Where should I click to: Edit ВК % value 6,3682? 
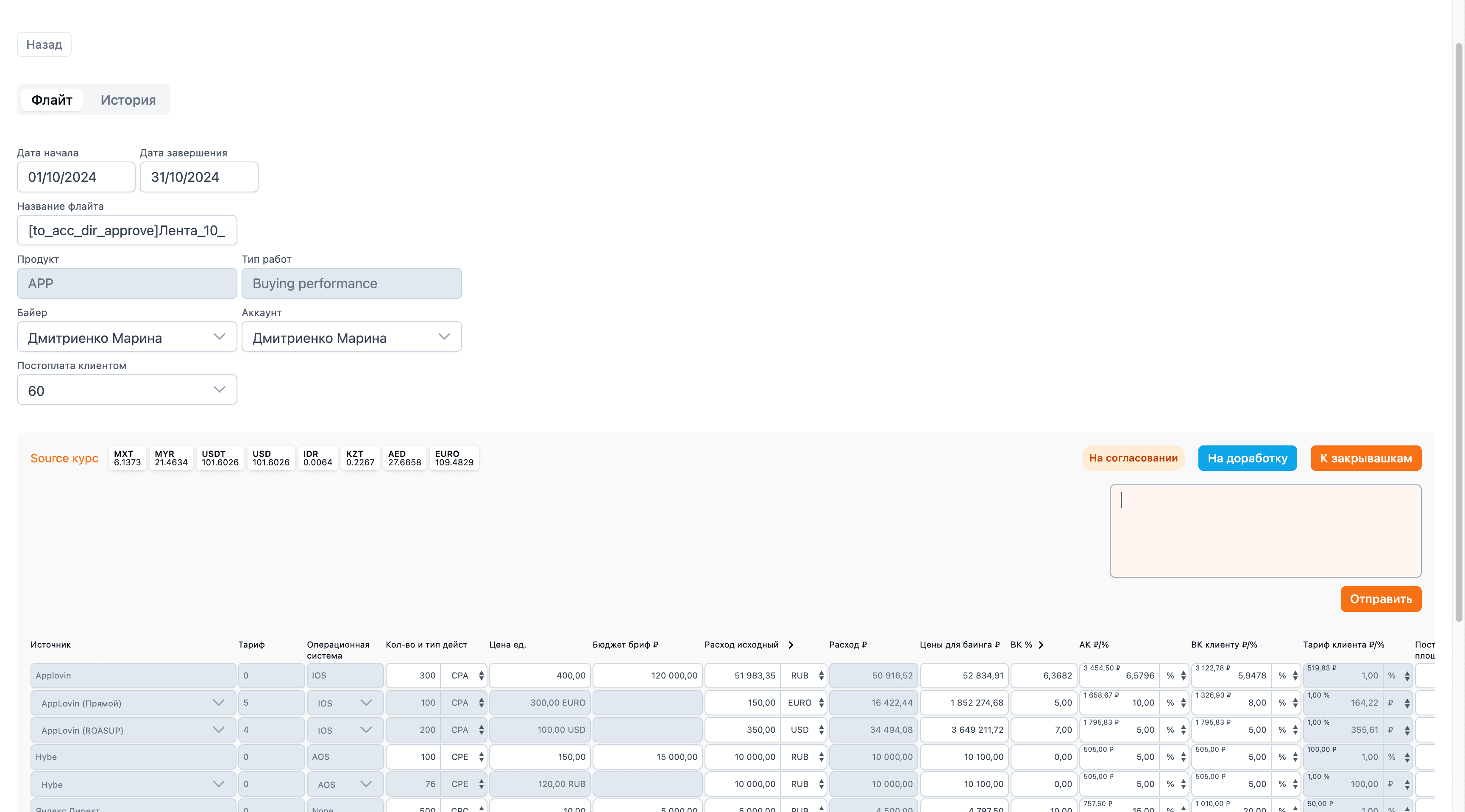click(1044, 676)
